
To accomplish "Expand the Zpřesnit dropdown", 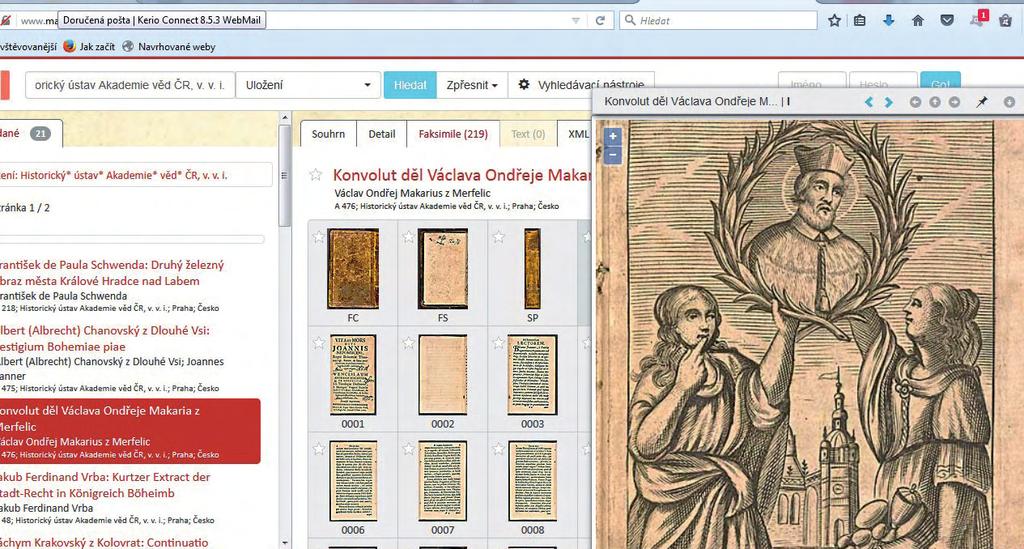I will [472, 85].
